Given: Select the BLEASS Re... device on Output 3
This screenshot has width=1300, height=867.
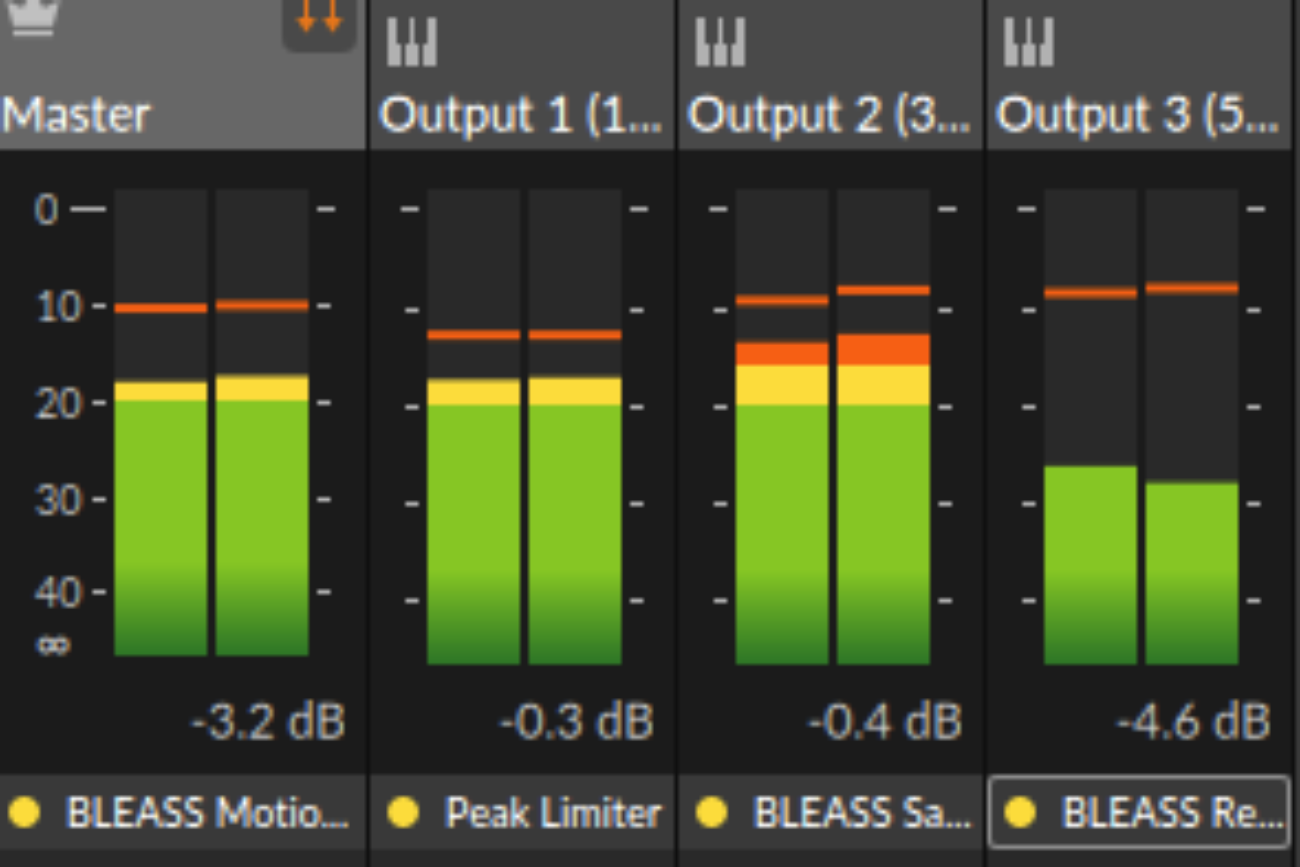Looking at the screenshot, I should coord(1170,812).
